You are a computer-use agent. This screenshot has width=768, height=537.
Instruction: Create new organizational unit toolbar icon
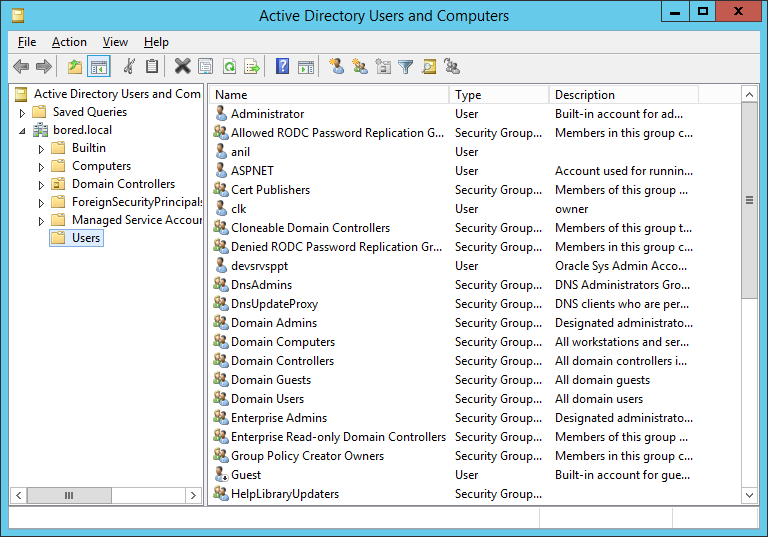383,66
